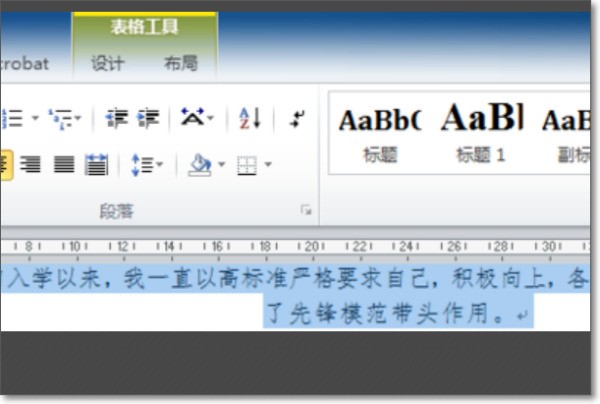Sort the selection with the A-Z button
600x404 pixels.
click(x=249, y=119)
